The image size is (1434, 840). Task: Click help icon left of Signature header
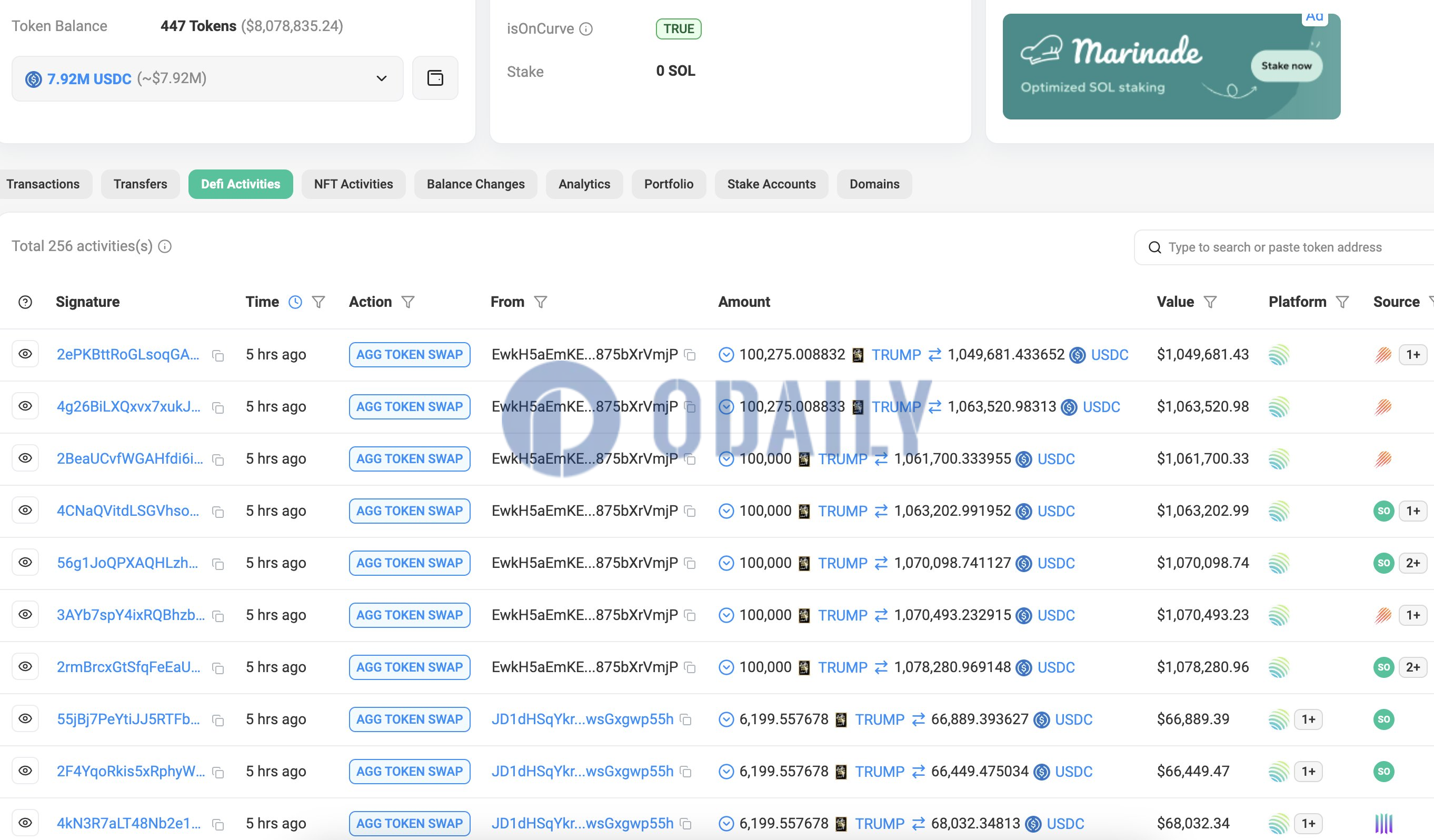25,302
